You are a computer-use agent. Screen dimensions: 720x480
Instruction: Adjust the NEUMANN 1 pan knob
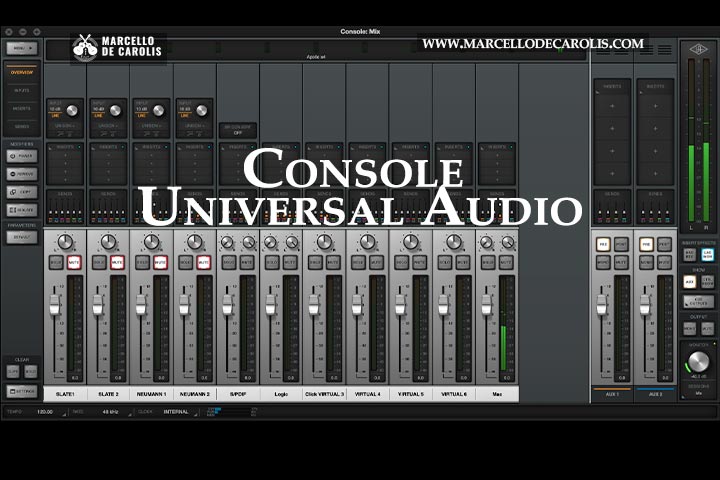152,242
